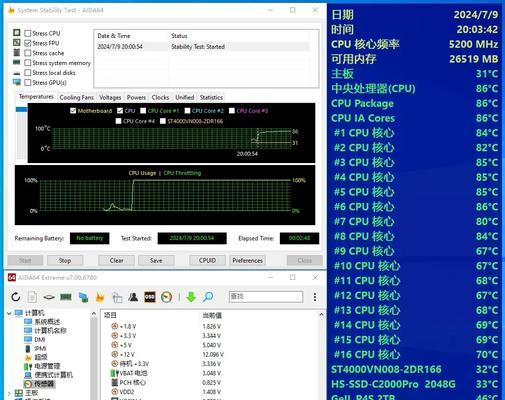Toggle the Motherboard temperature graph checkbox
505x400 pixels.
(x=73, y=111)
